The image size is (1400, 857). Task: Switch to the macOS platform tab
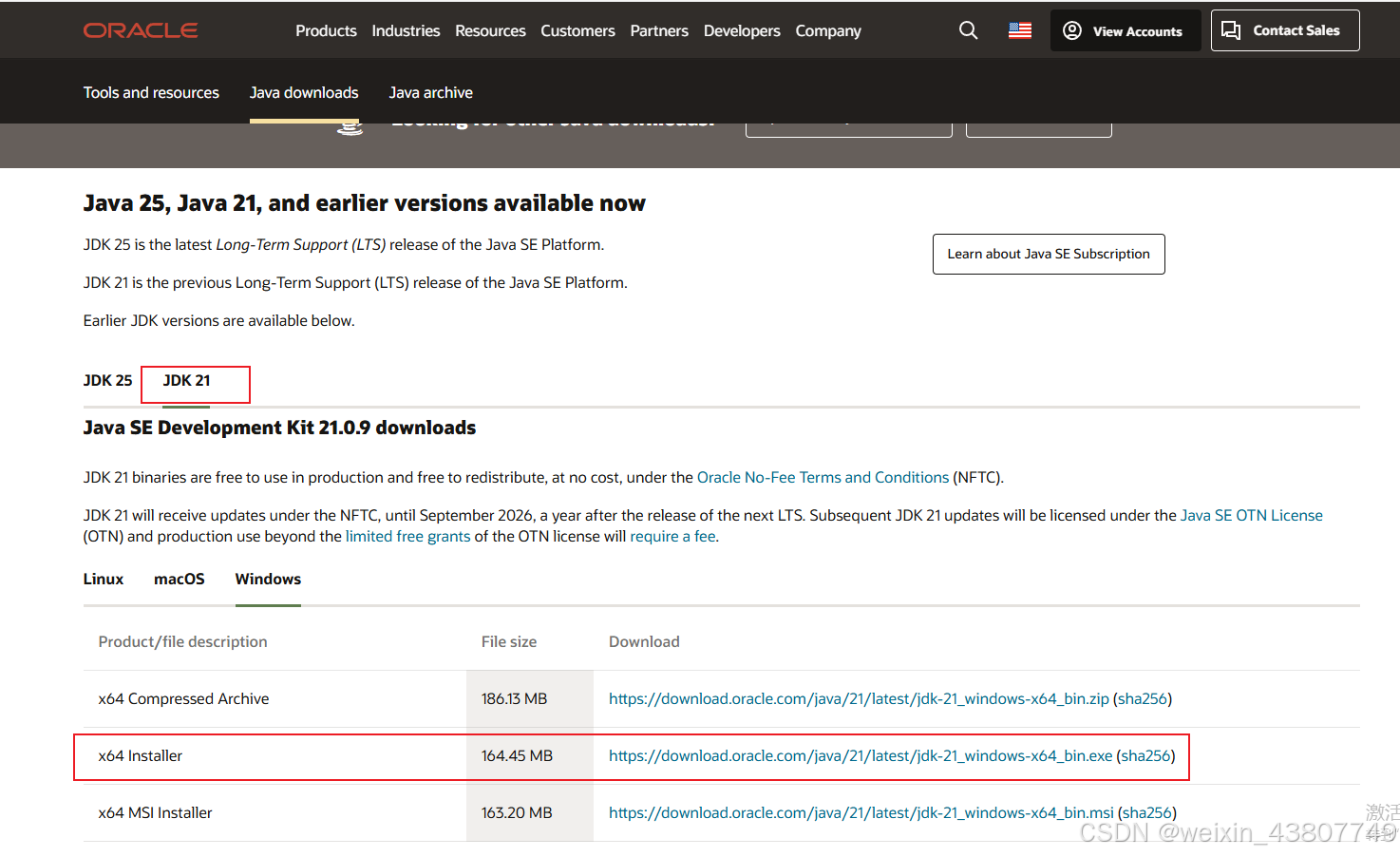pos(180,579)
